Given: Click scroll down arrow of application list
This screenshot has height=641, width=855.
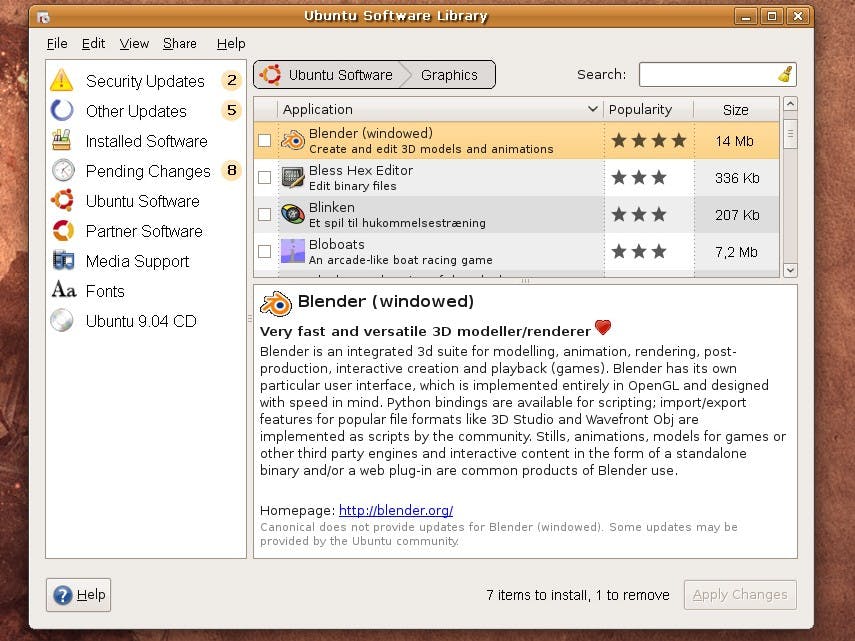Looking at the screenshot, I should coord(790,270).
